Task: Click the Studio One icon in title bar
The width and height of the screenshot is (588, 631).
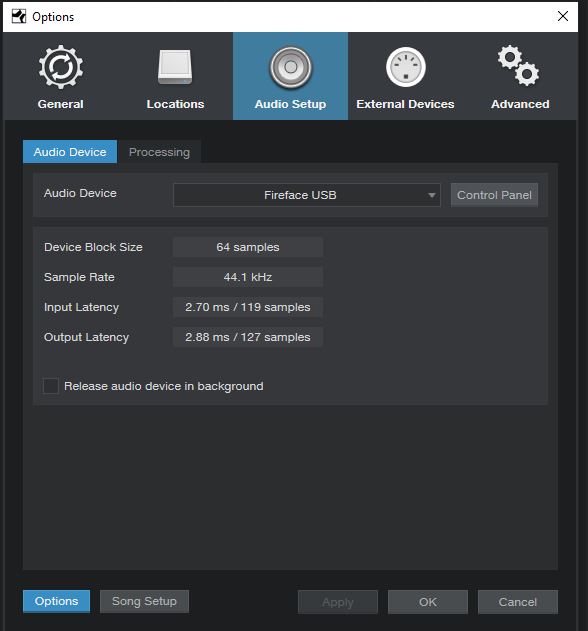Action: [x=19, y=16]
